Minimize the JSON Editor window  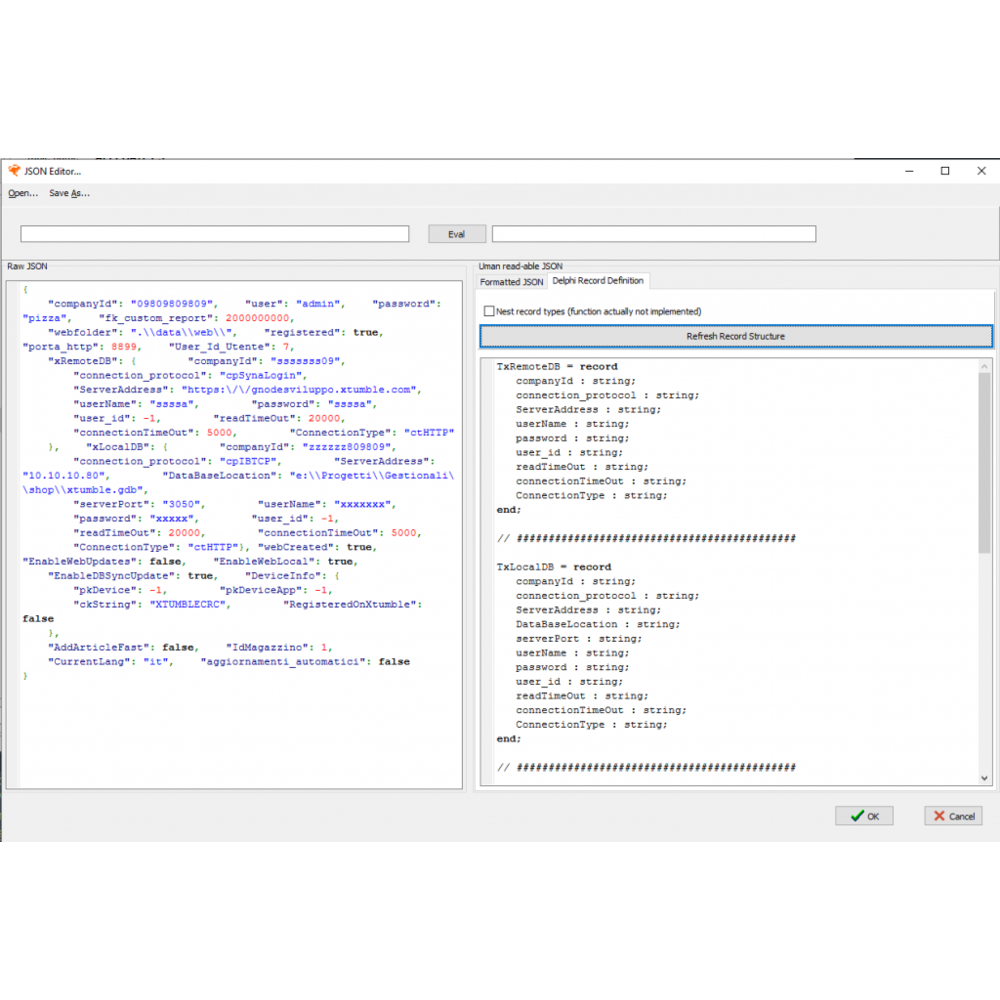909,171
